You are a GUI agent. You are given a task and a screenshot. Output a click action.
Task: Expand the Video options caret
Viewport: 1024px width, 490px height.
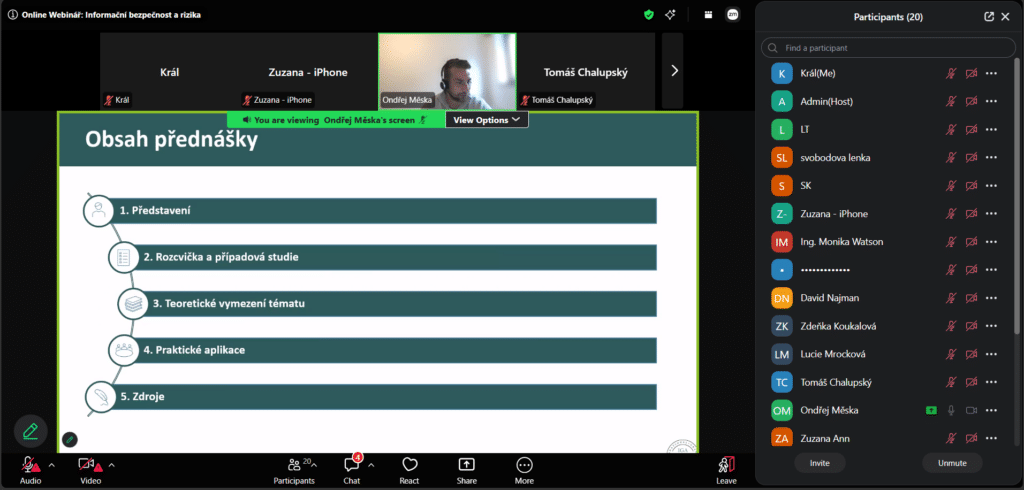coord(112,465)
